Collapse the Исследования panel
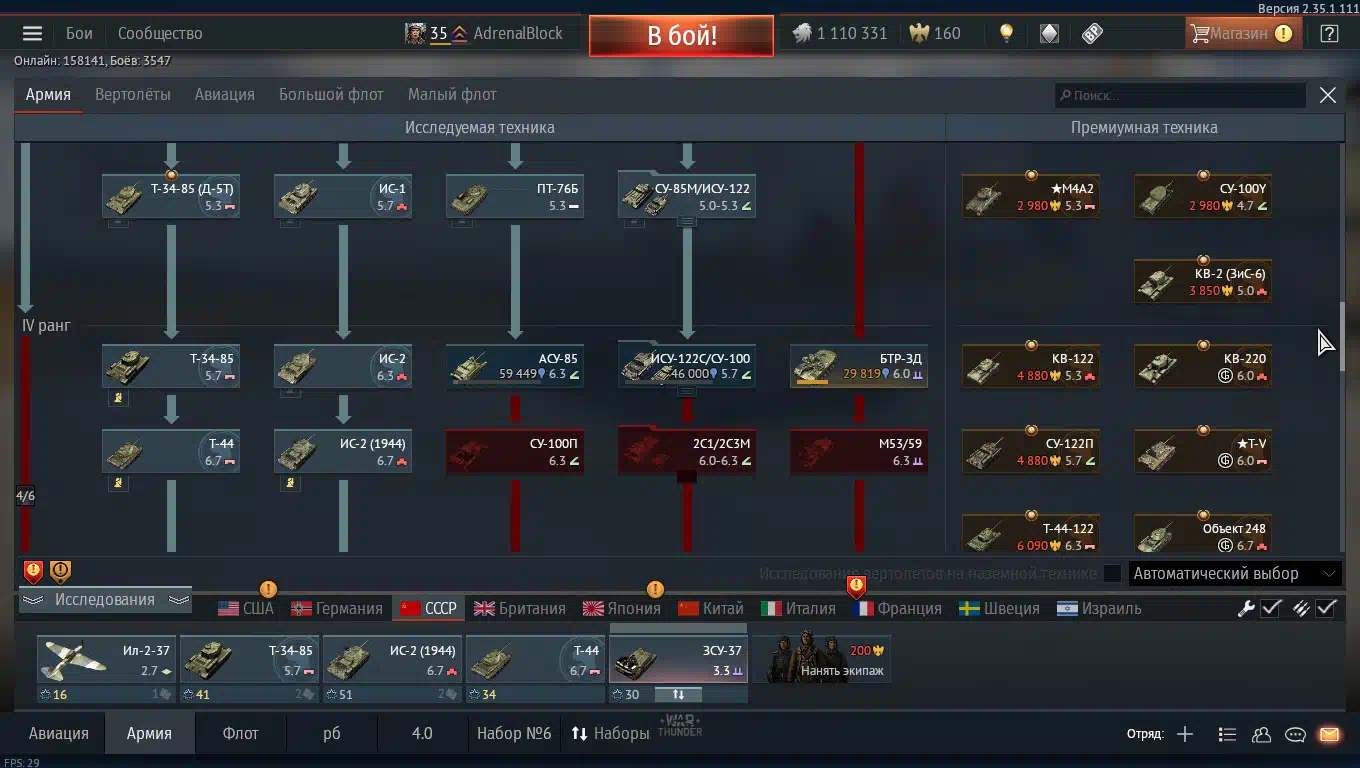 (x=105, y=600)
